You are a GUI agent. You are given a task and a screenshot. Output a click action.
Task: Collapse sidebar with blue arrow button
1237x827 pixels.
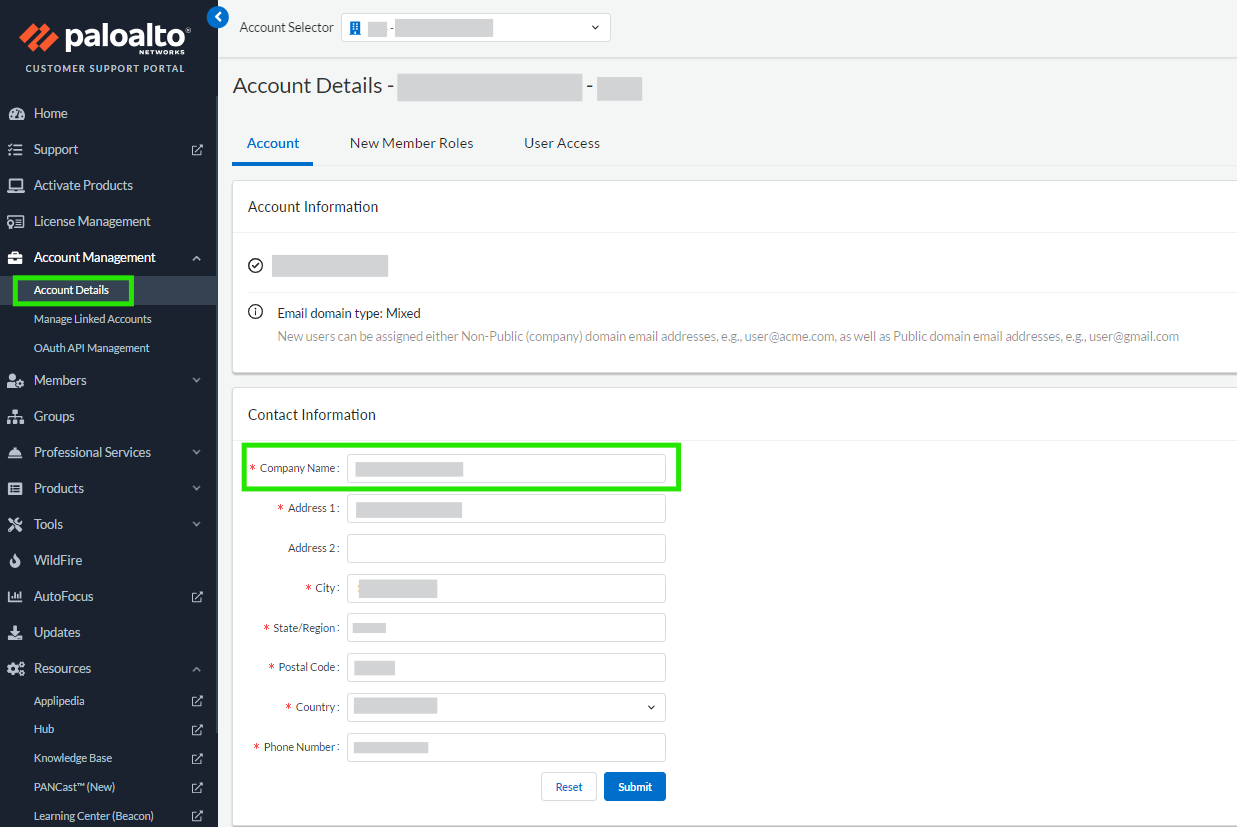coord(218,16)
